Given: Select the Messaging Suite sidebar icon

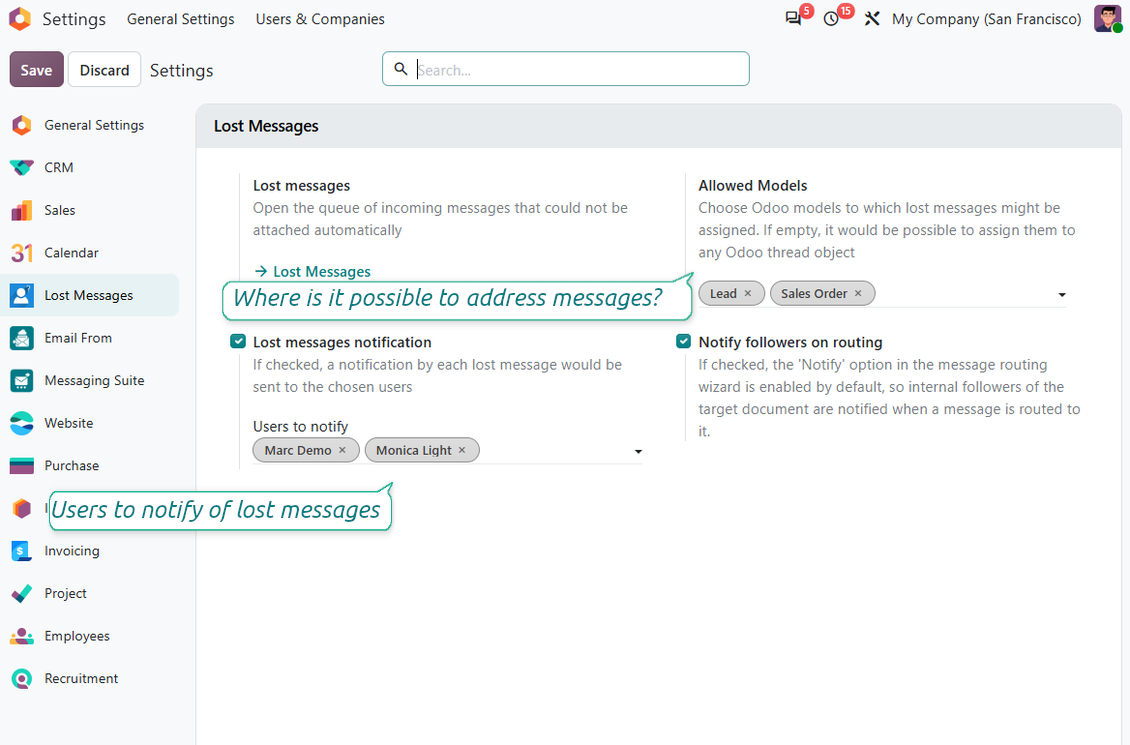Looking at the screenshot, I should [x=22, y=380].
